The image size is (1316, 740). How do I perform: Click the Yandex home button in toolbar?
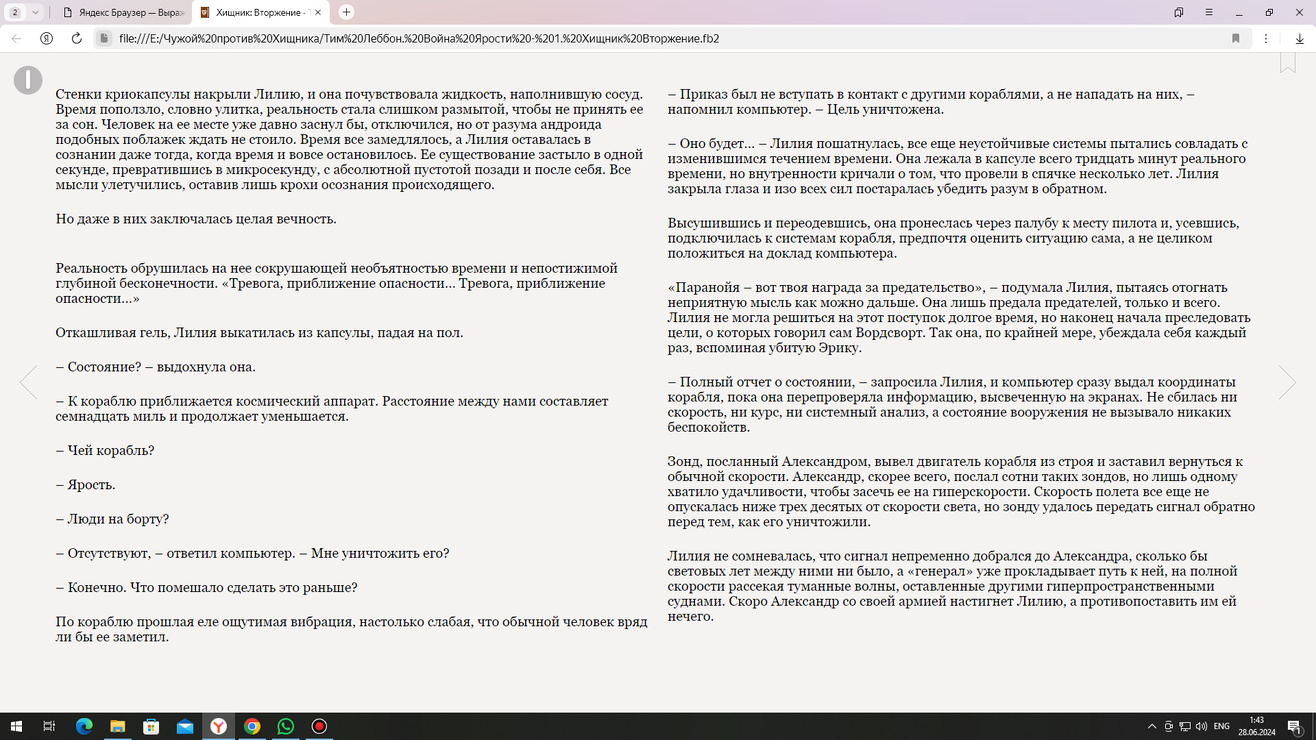click(x=46, y=38)
